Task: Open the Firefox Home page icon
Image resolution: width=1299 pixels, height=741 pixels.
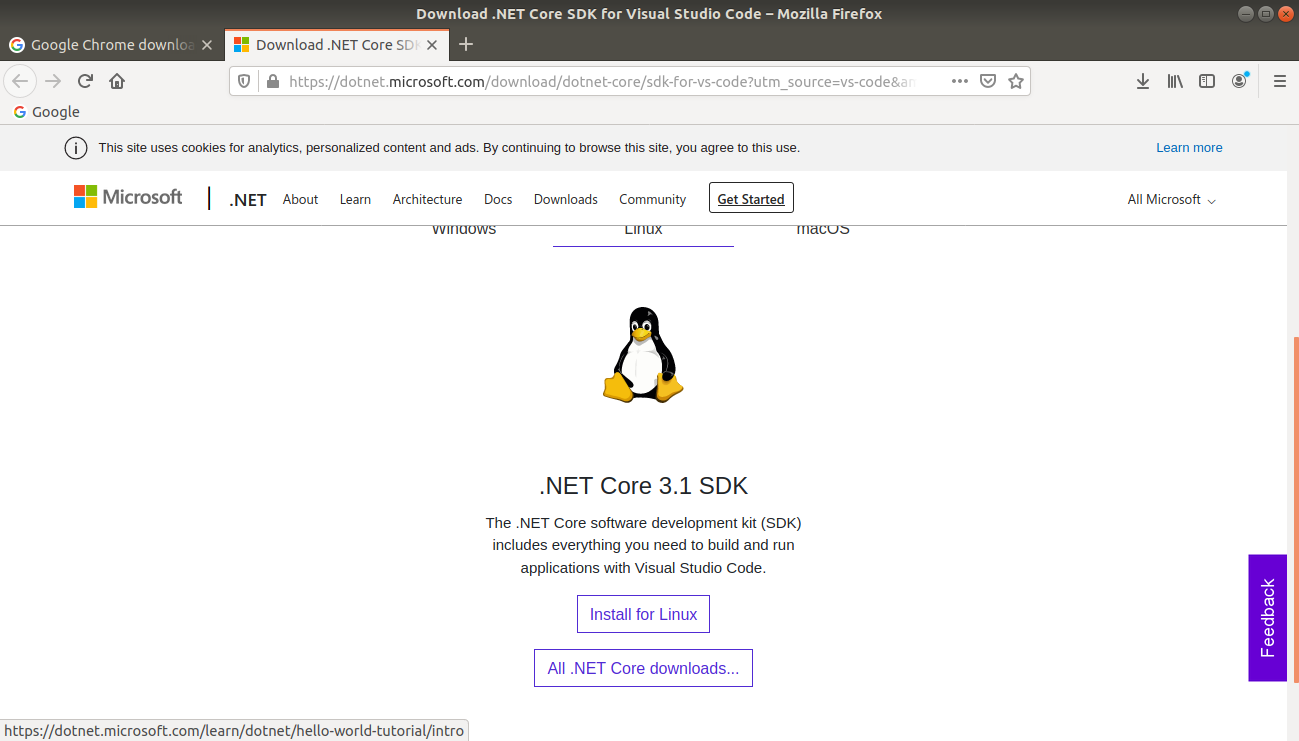Action: (117, 81)
